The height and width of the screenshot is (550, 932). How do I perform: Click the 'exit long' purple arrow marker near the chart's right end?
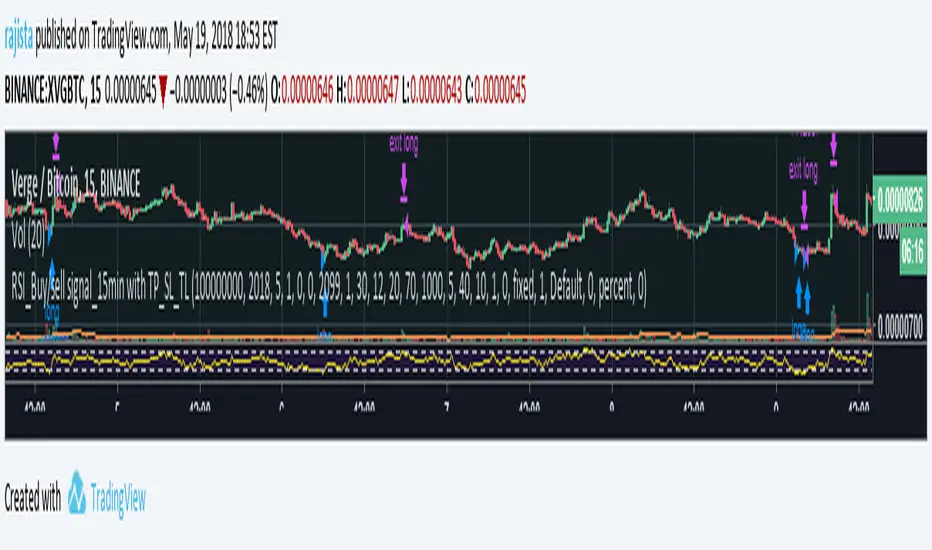click(804, 210)
